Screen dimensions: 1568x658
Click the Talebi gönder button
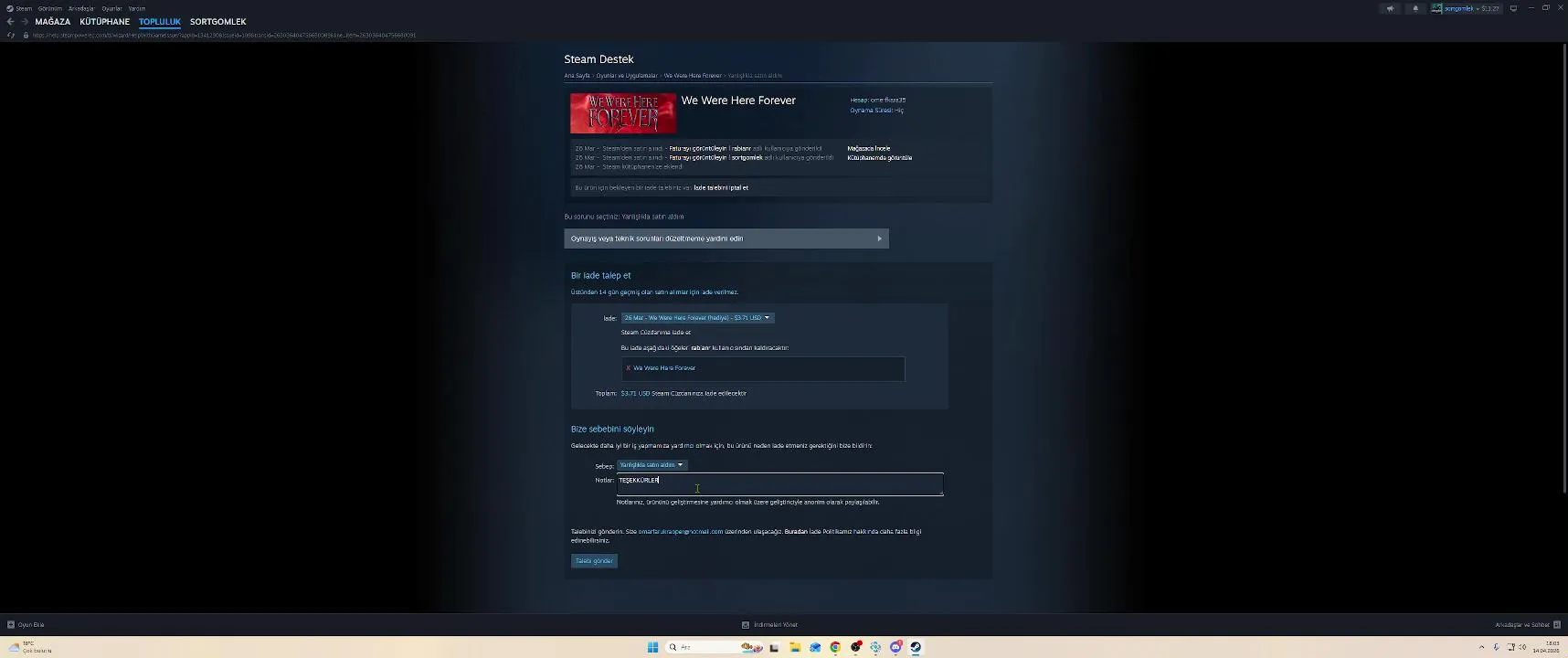594,561
